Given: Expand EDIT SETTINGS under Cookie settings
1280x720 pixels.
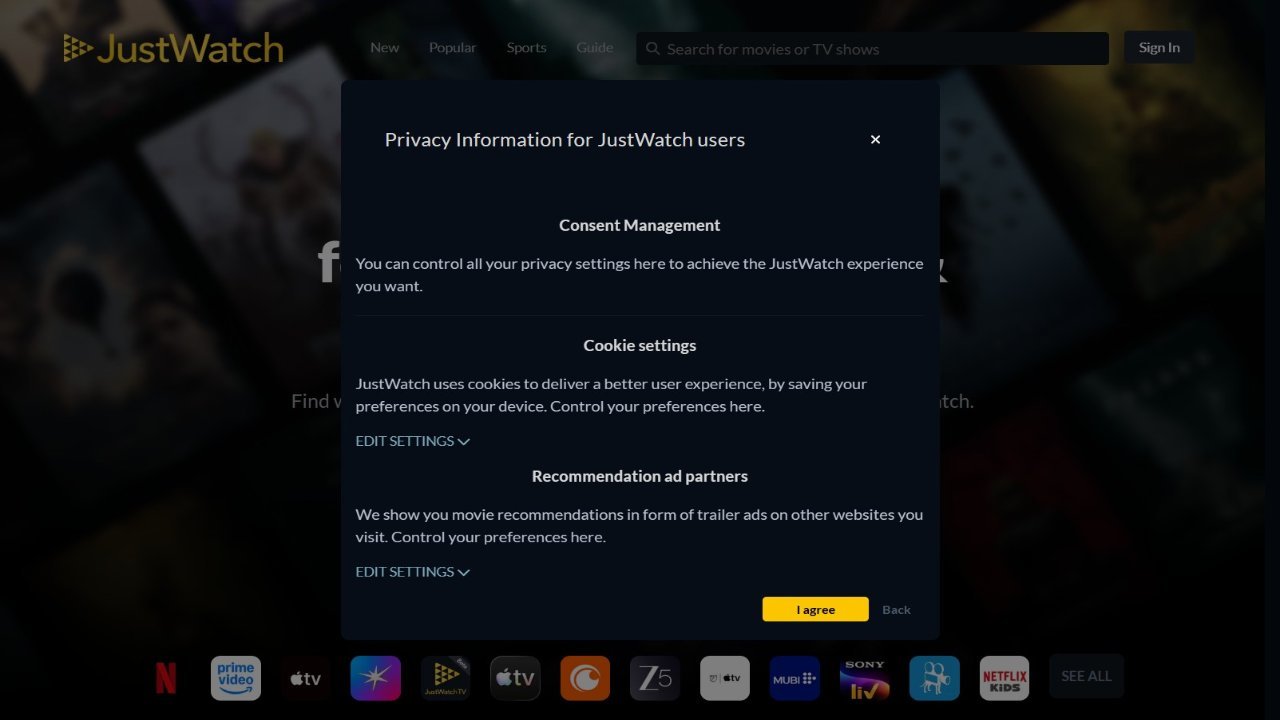Looking at the screenshot, I should point(412,441).
